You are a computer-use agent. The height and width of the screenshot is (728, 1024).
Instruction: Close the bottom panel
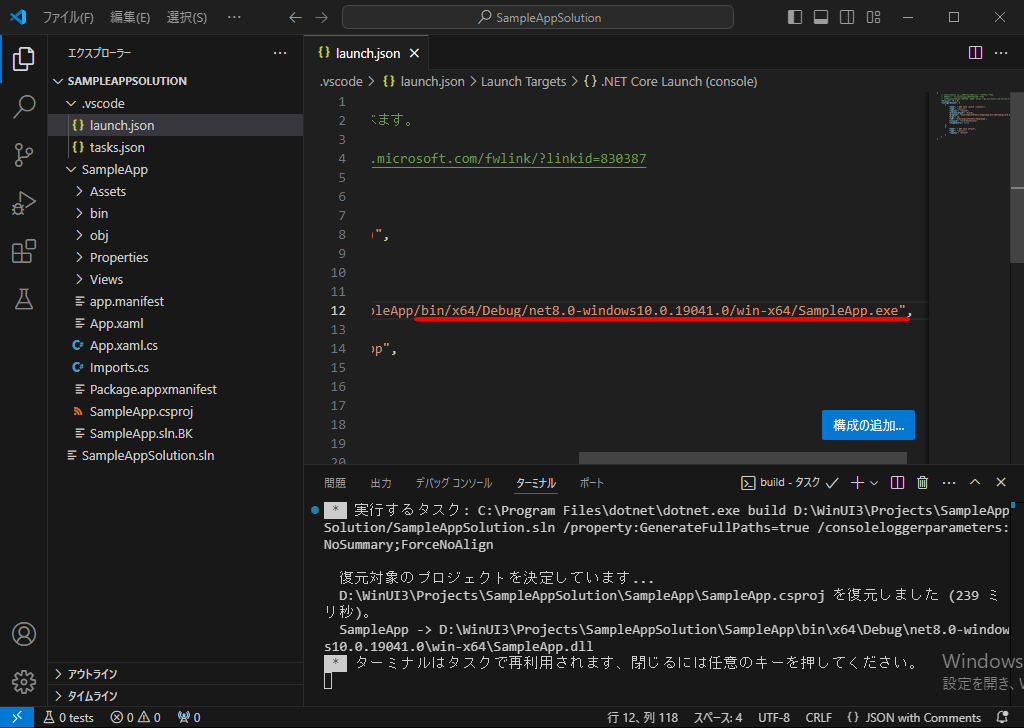(1000, 482)
